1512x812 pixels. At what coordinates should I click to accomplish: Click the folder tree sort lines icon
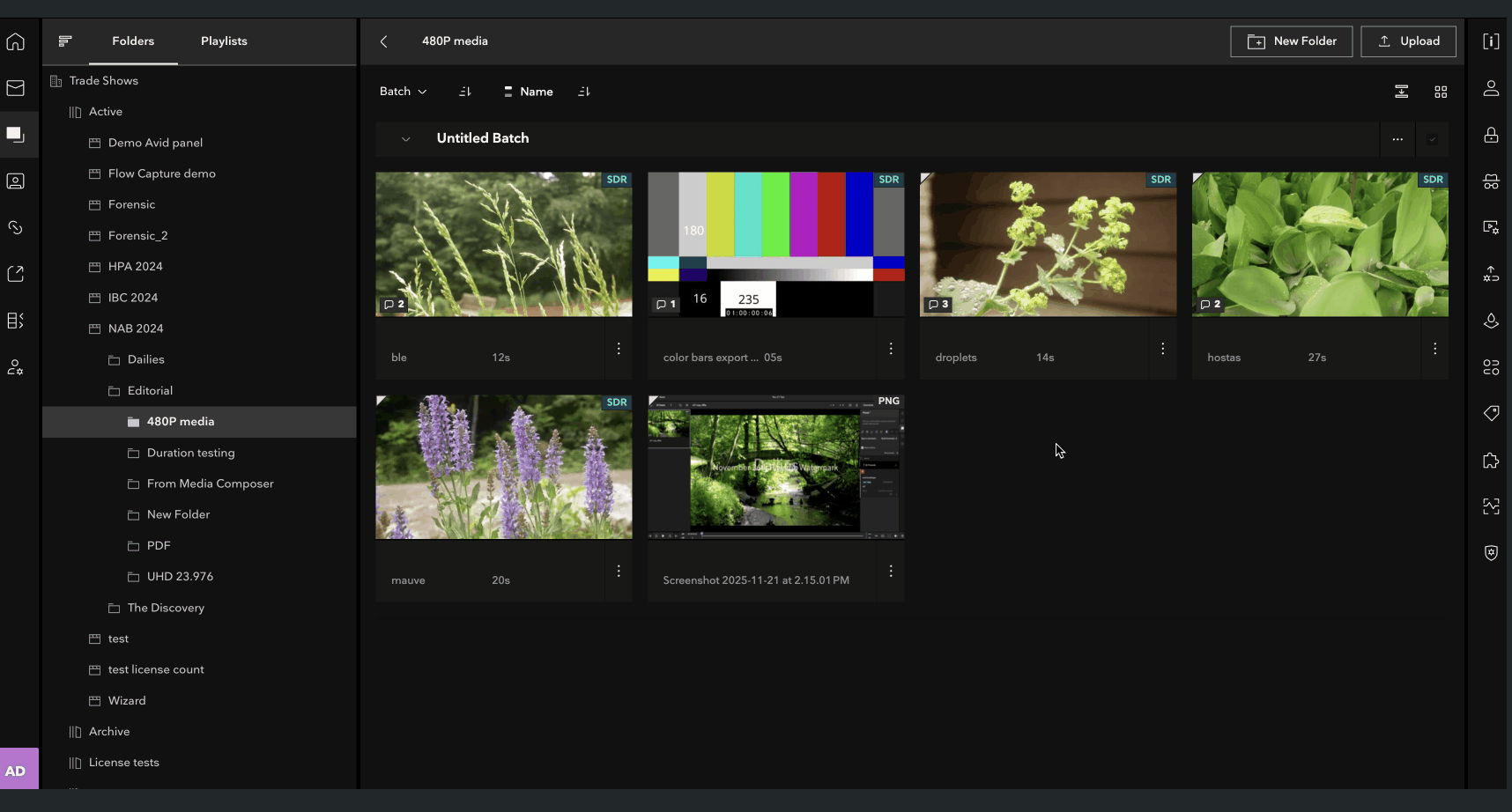[x=65, y=41]
